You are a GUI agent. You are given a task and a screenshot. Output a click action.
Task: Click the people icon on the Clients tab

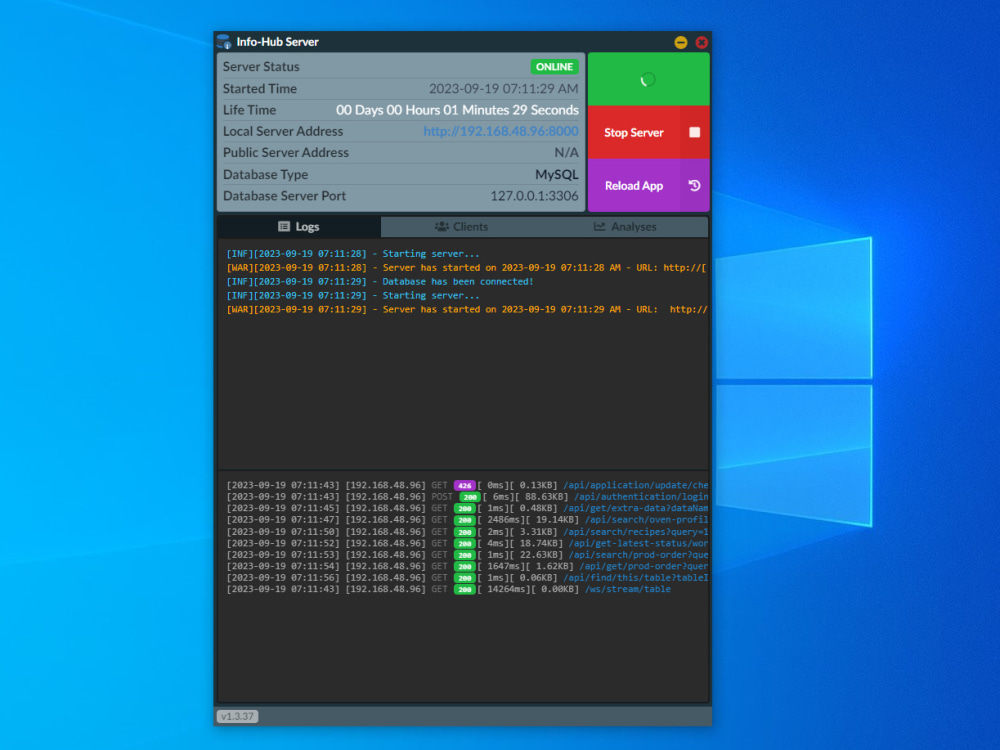[x=442, y=226]
